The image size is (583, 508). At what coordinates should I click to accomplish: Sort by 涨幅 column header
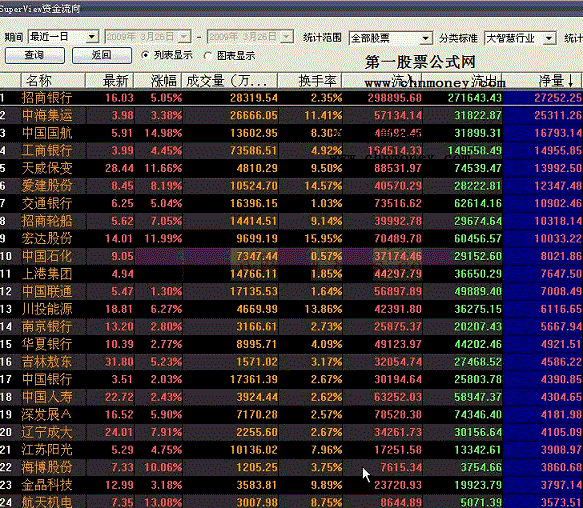coord(158,81)
